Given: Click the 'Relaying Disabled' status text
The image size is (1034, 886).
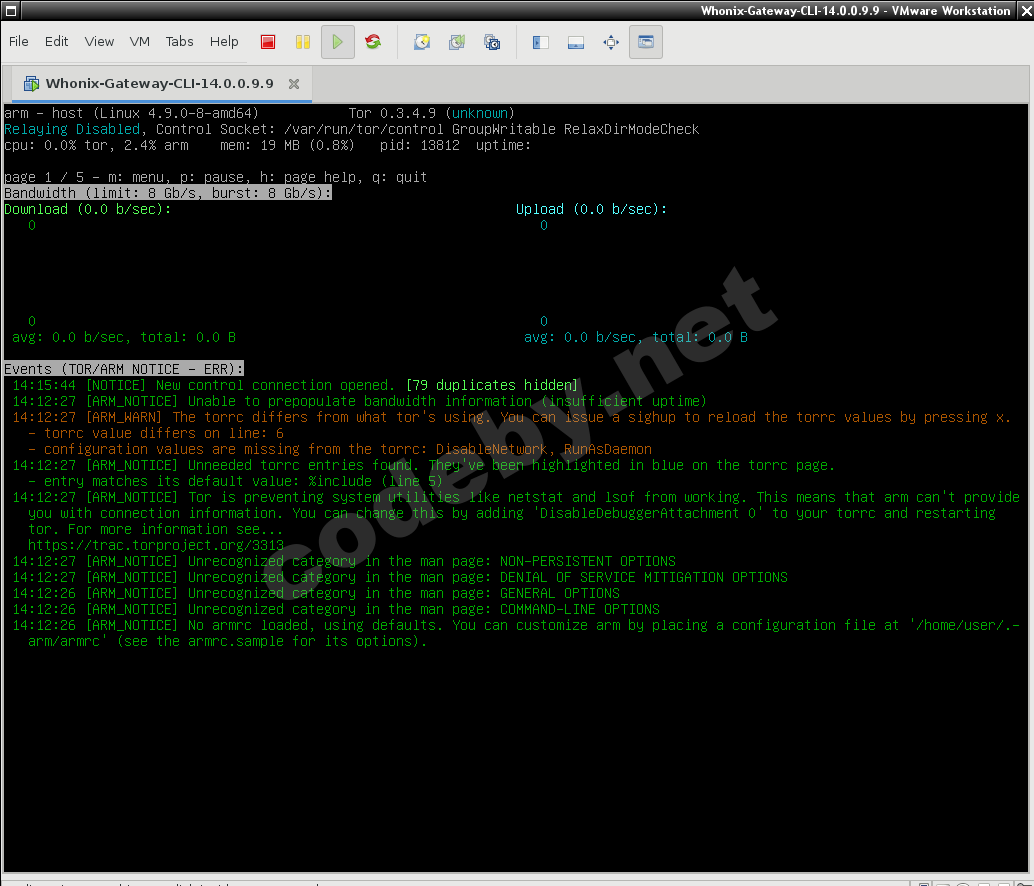Looking at the screenshot, I should pos(72,129).
